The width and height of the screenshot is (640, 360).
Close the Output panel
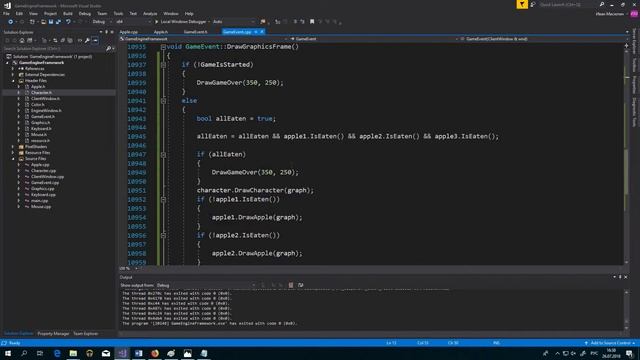626,277
